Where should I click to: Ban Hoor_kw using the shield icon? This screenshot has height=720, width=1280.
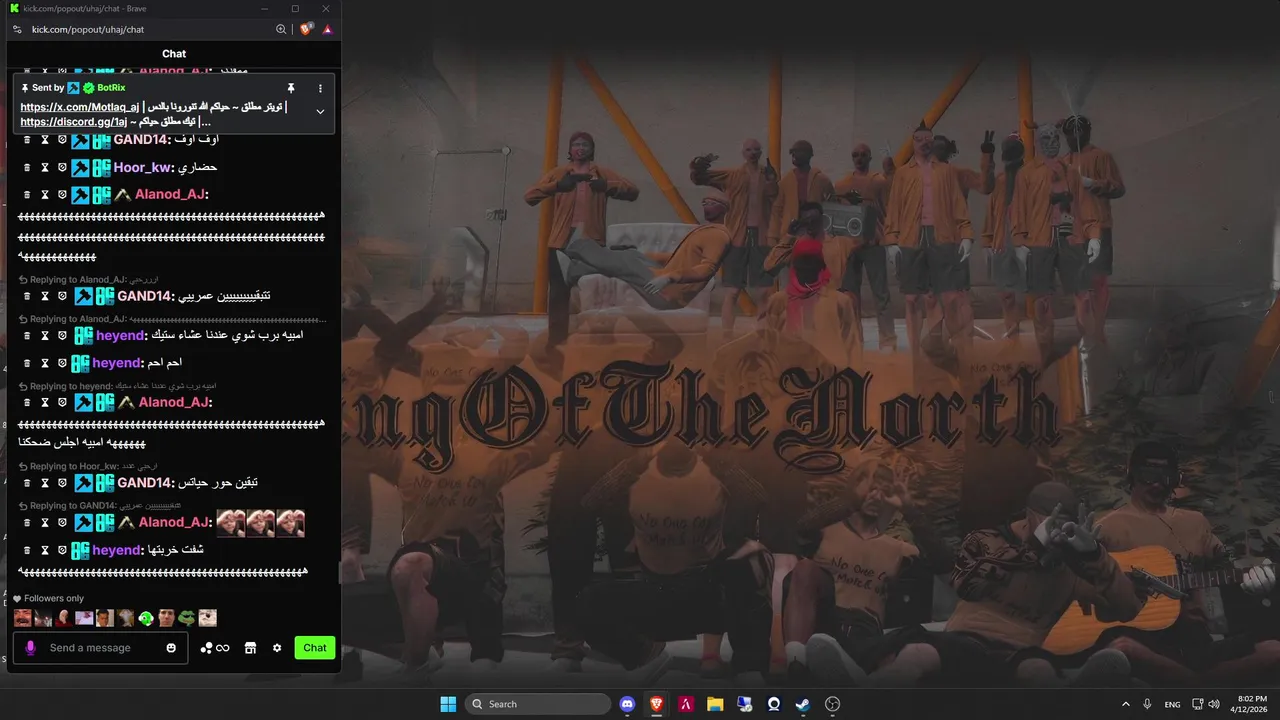click(62, 167)
